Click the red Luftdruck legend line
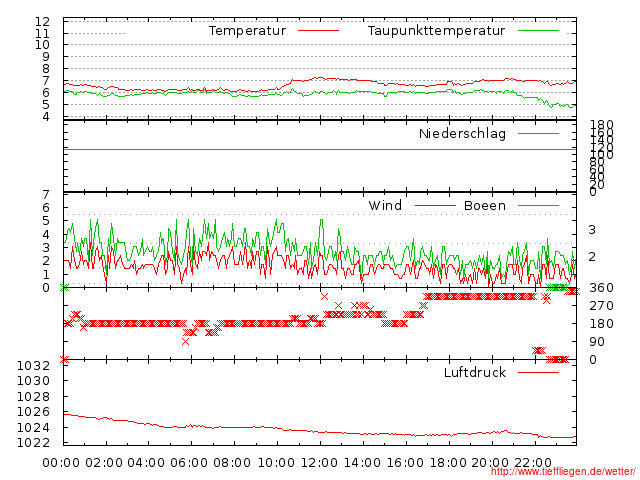This screenshot has width=640, height=480. click(x=538, y=372)
